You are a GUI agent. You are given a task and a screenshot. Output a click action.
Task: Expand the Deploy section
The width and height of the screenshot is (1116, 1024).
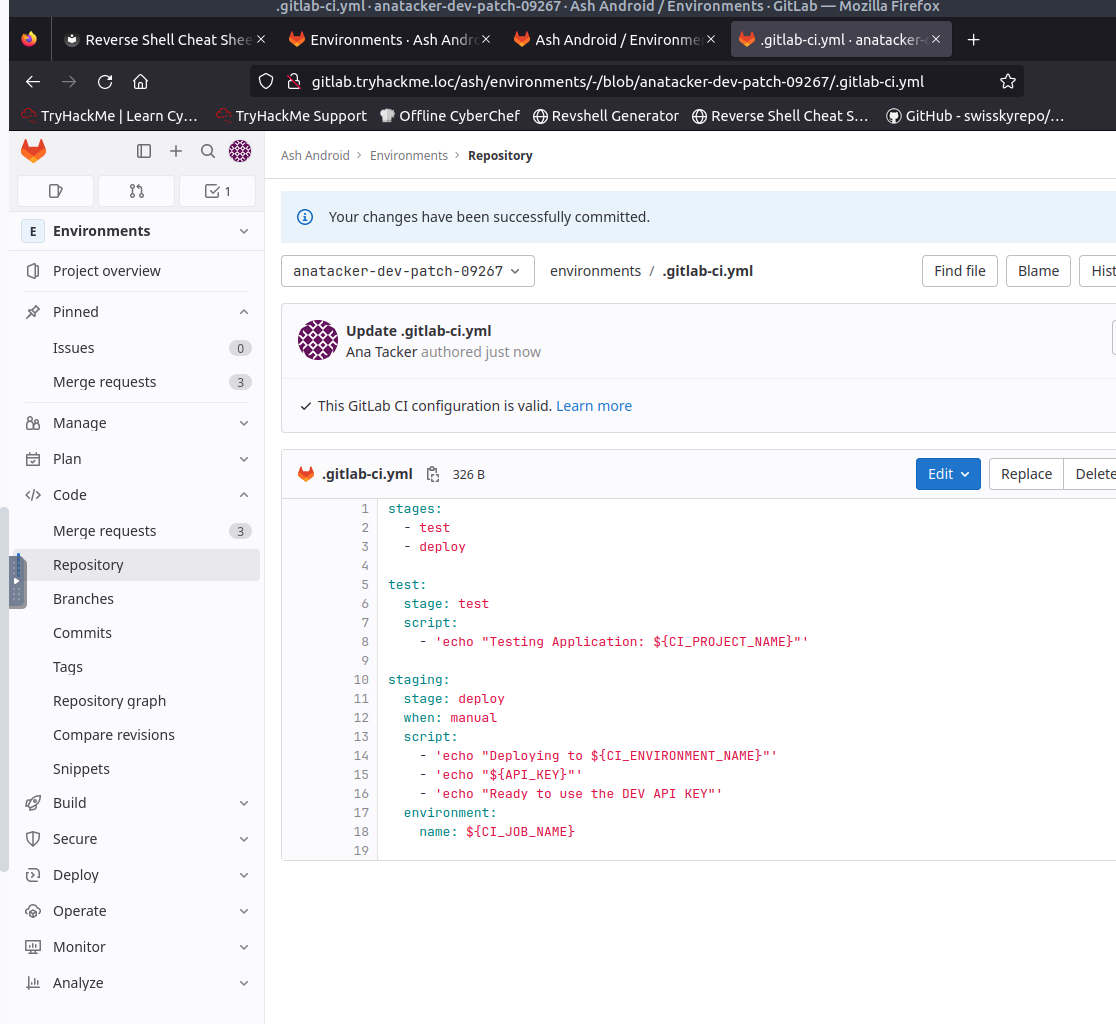(244, 875)
